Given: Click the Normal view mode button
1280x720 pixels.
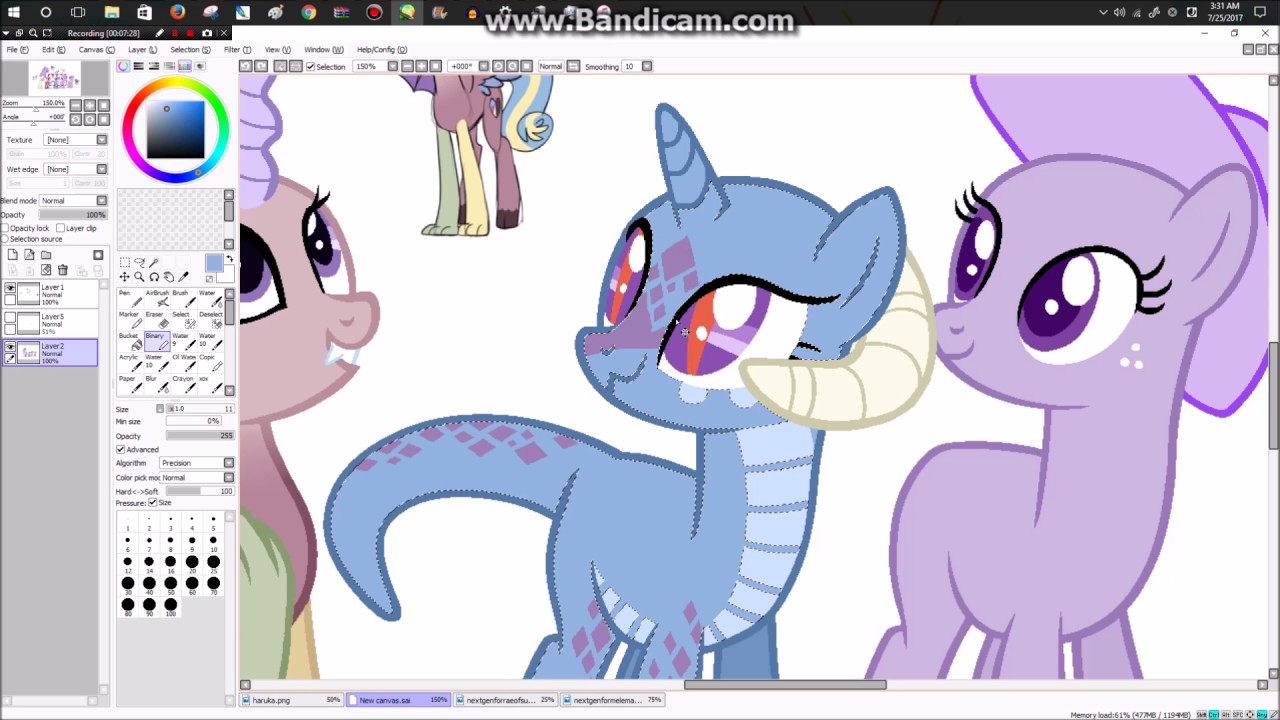Looking at the screenshot, I should (x=551, y=66).
